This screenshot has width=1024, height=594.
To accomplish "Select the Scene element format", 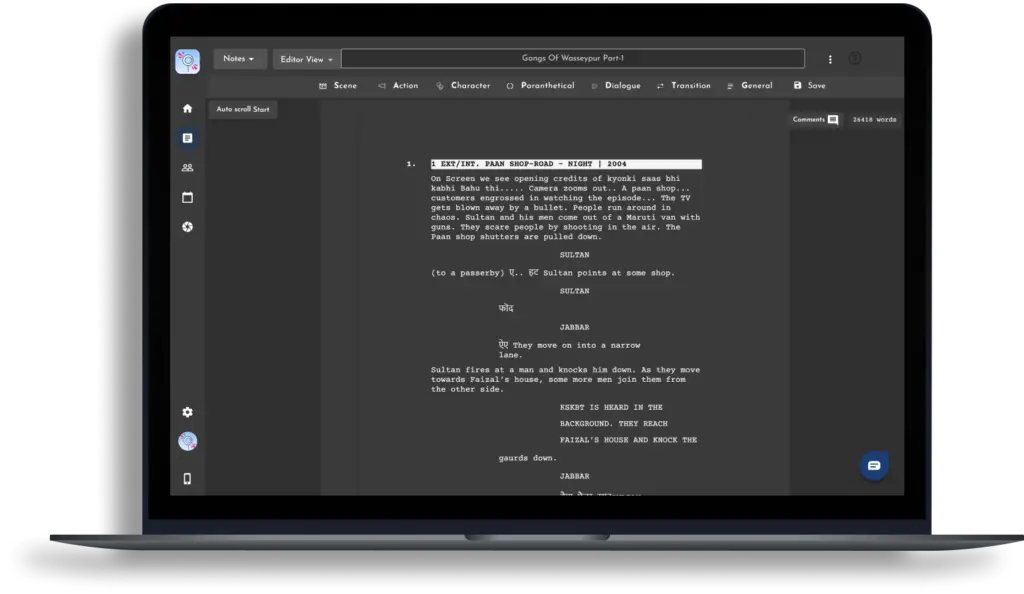I will 338,86.
